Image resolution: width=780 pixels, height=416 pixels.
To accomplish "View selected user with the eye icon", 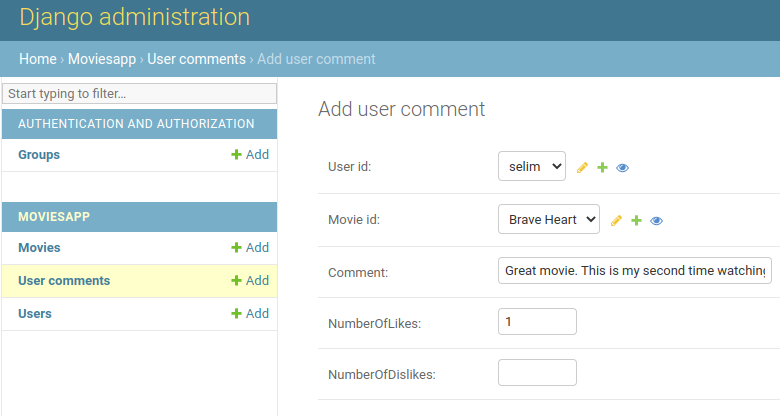I will pos(622,168).
